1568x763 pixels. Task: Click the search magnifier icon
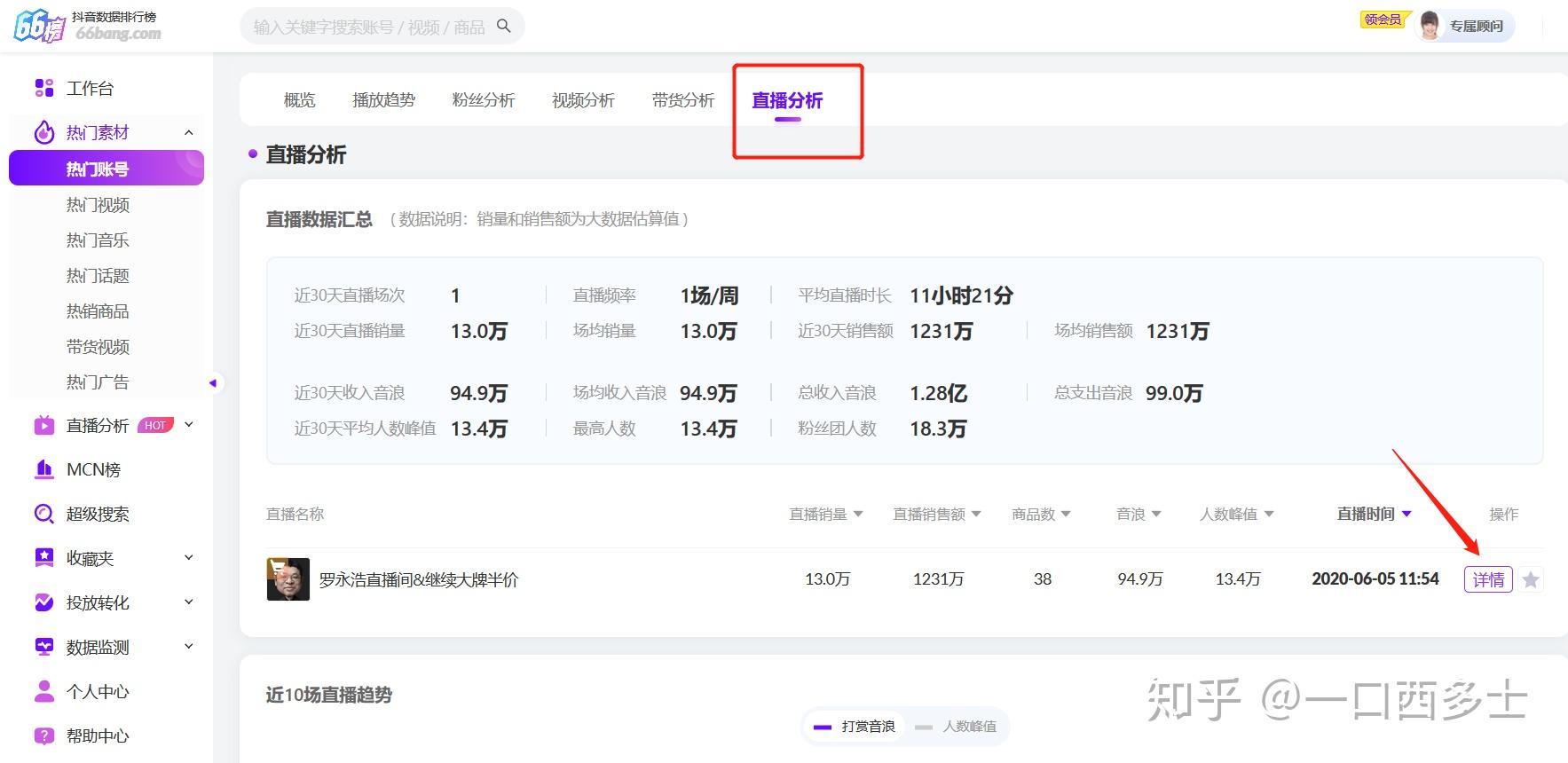click(x=504, y=27)
